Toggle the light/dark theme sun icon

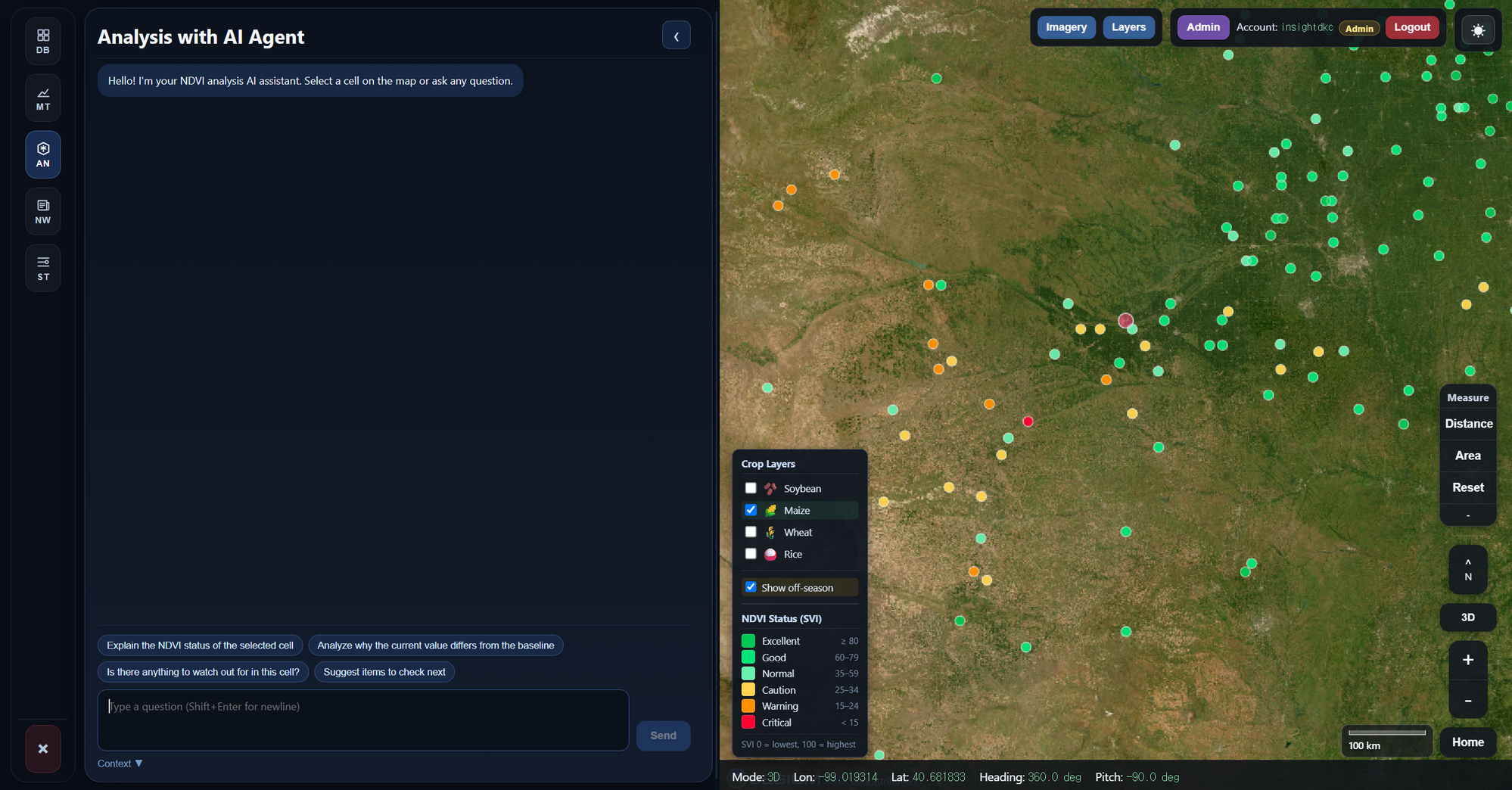click(1478, 30)
